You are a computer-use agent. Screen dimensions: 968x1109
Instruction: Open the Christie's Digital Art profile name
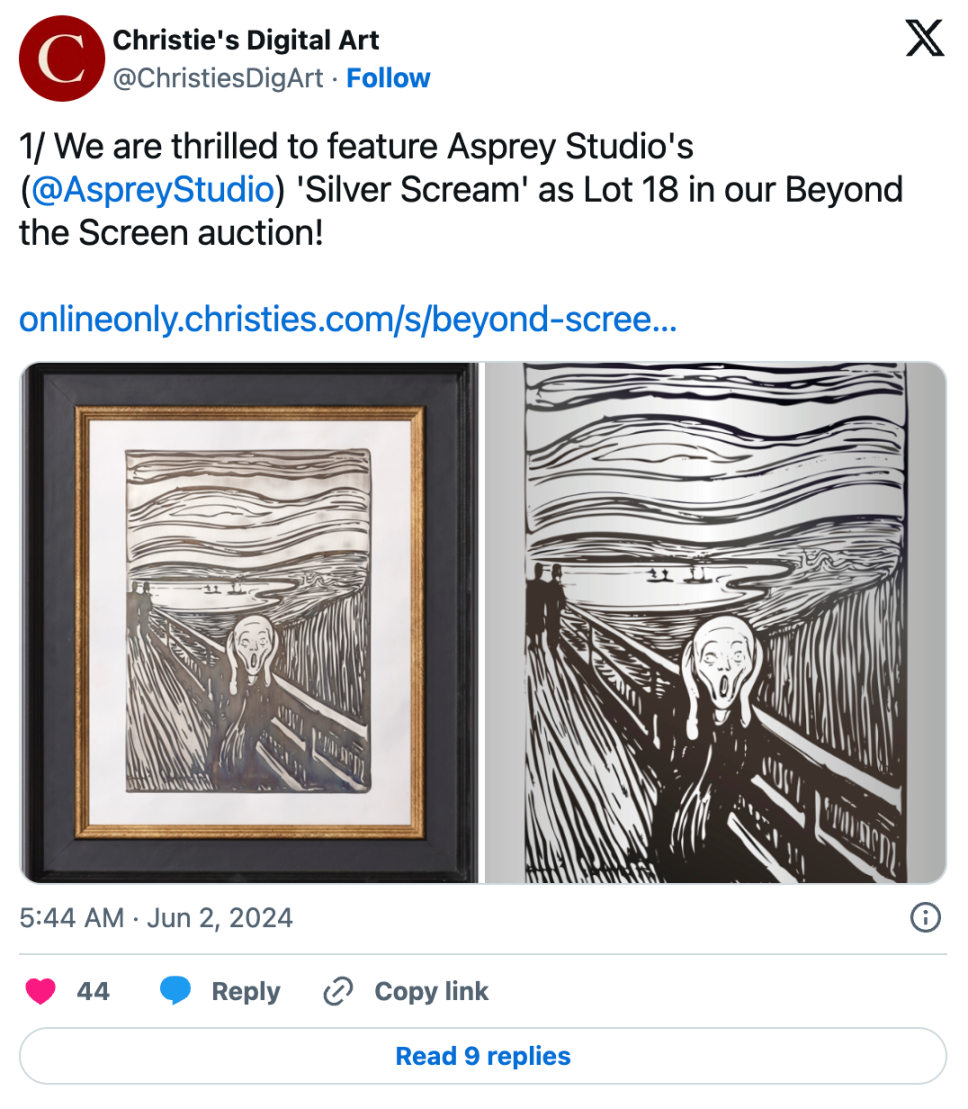pyautogui.click(x=246, y=41)
